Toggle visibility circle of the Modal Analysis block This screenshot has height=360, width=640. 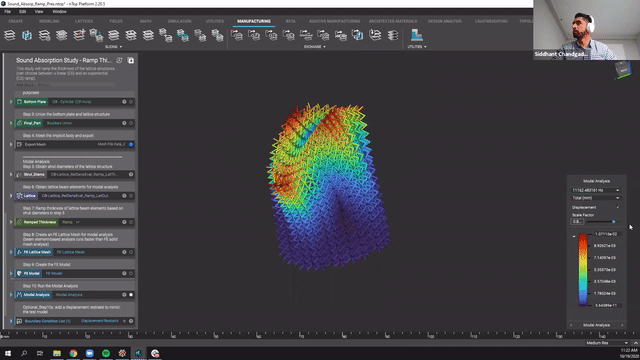131,295
